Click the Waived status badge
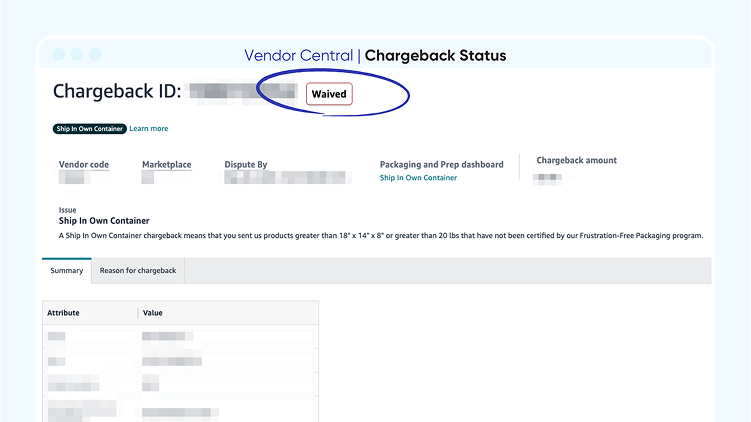 pos(329,94)
